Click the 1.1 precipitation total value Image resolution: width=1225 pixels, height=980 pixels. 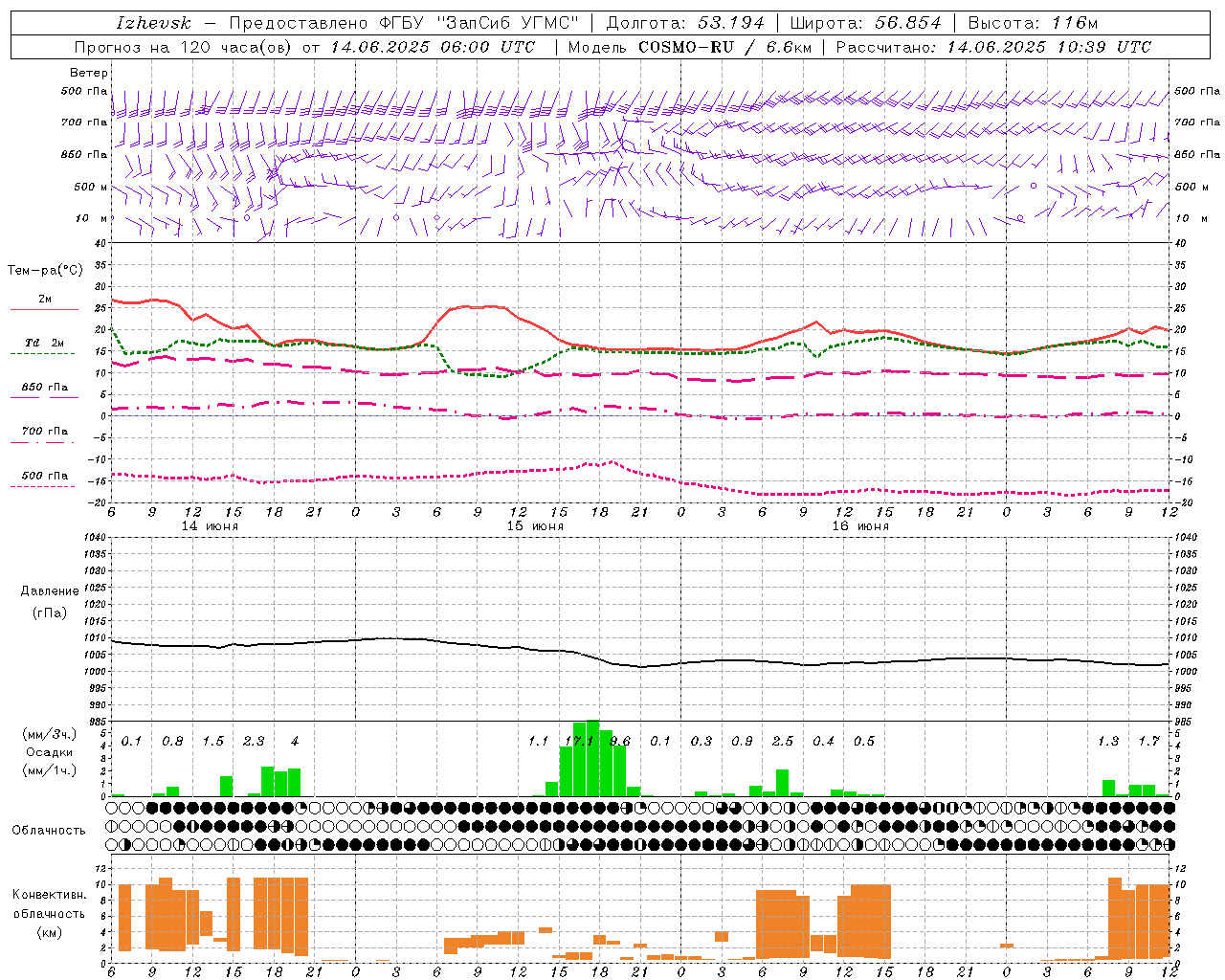pos(539,741)
